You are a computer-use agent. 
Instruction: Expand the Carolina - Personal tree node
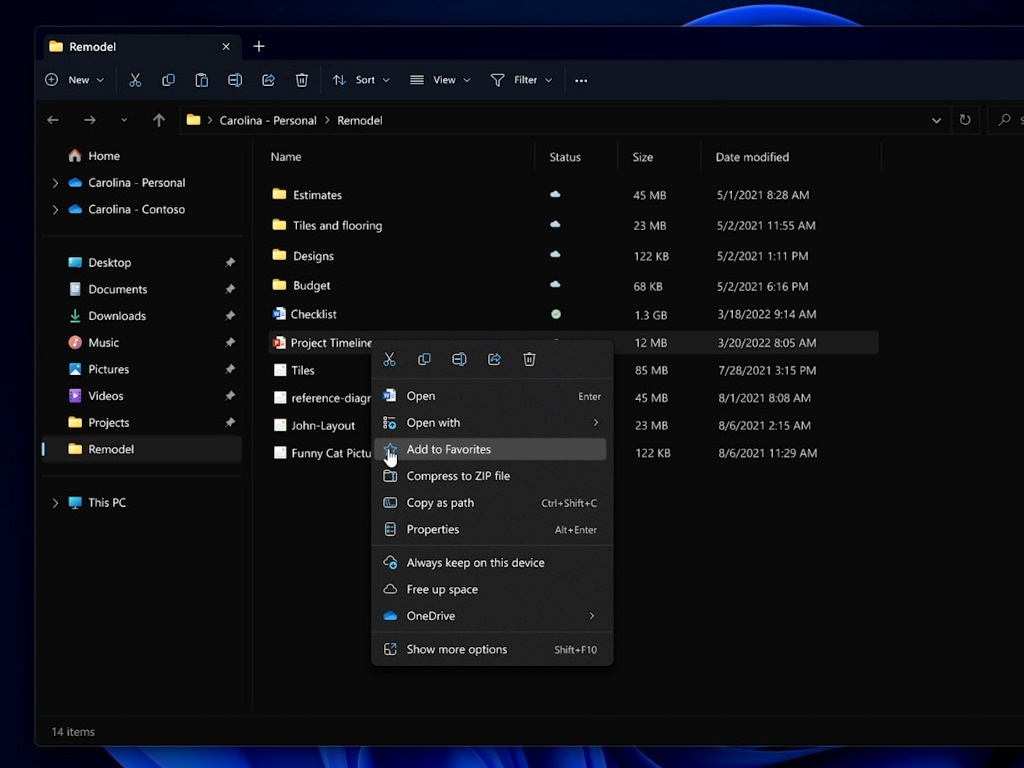pyautogui.click(x=55, y=183)
